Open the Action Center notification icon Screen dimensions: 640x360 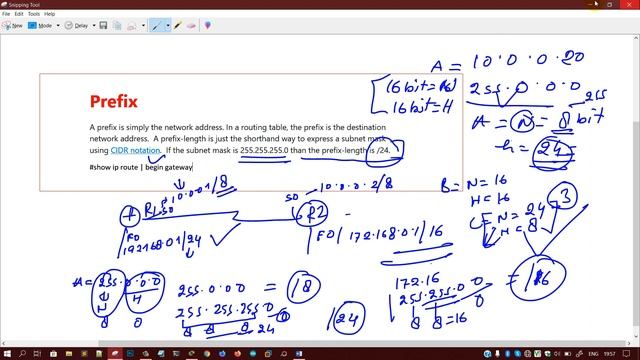[x=627, y=353]
